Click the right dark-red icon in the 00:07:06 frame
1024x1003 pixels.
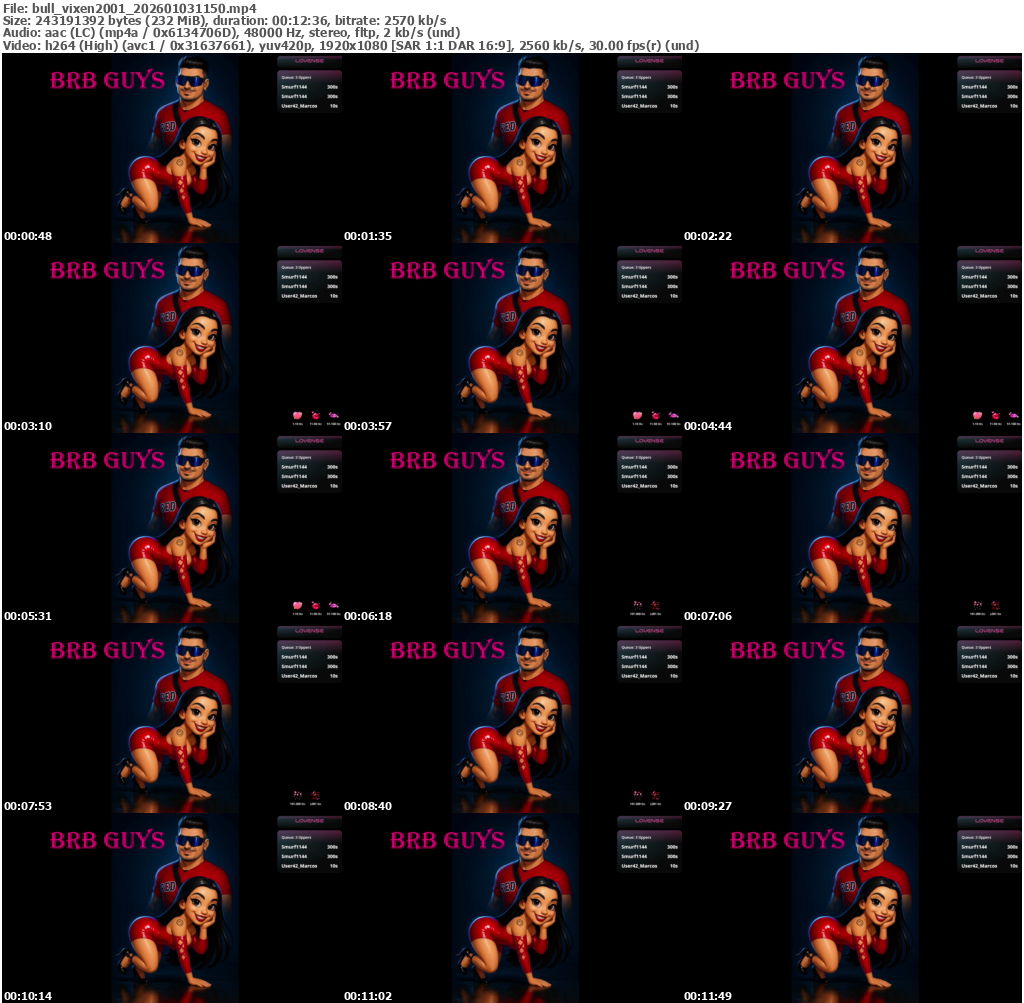pos(995,604)
